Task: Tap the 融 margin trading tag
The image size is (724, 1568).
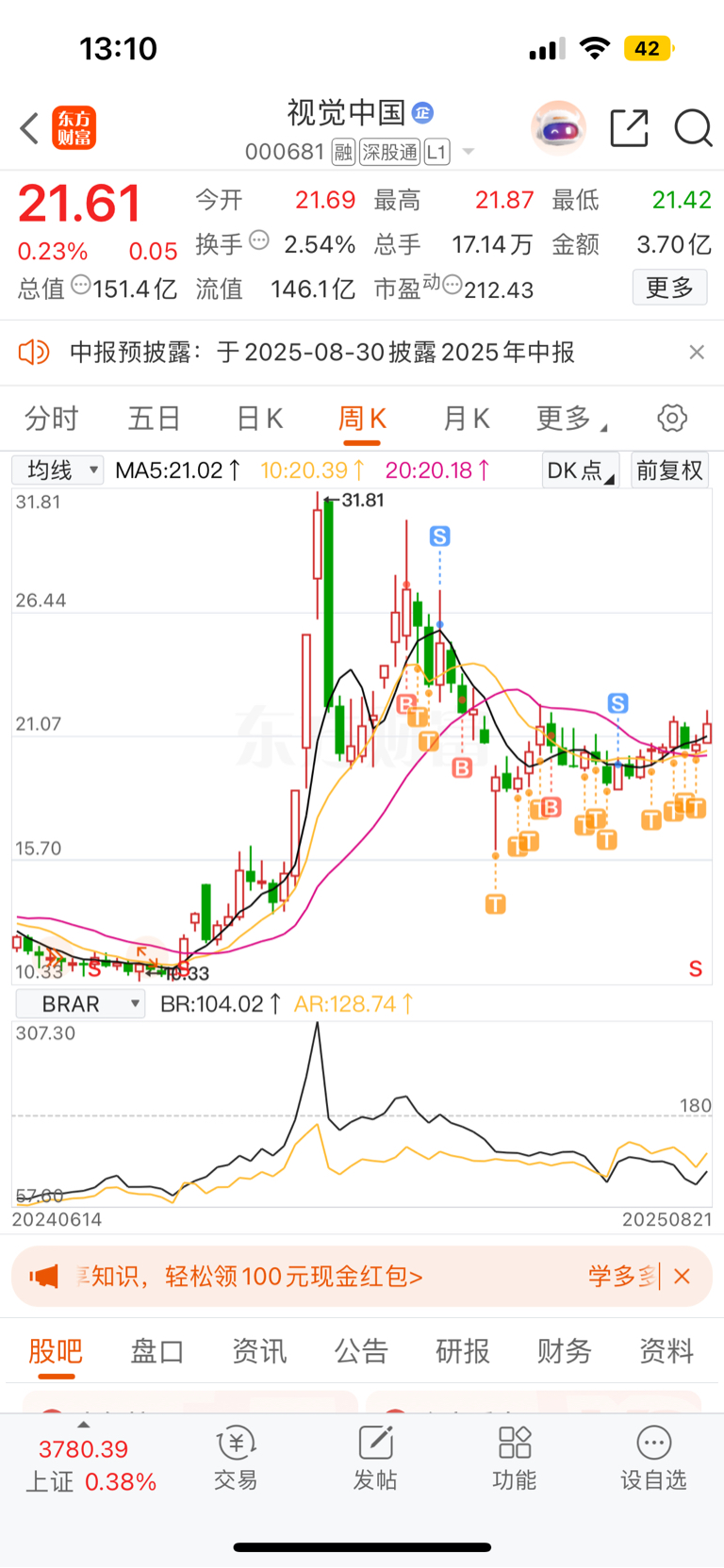Action: 343,152
